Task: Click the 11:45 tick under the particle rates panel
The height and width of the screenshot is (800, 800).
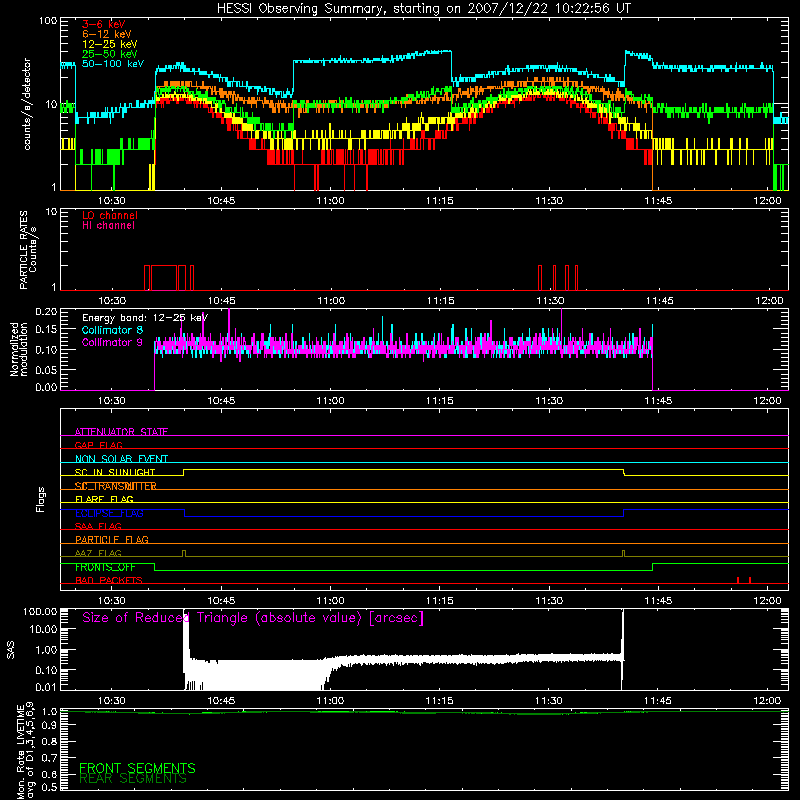Action: click(x=659, y=301)
